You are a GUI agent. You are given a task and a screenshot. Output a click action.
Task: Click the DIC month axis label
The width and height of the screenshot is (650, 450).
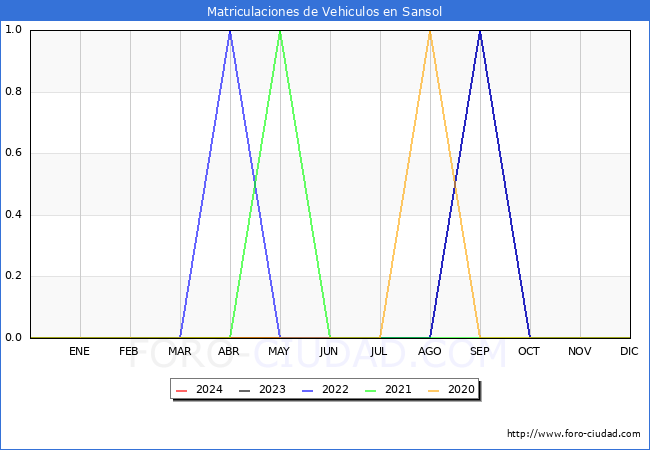(629, 351)
